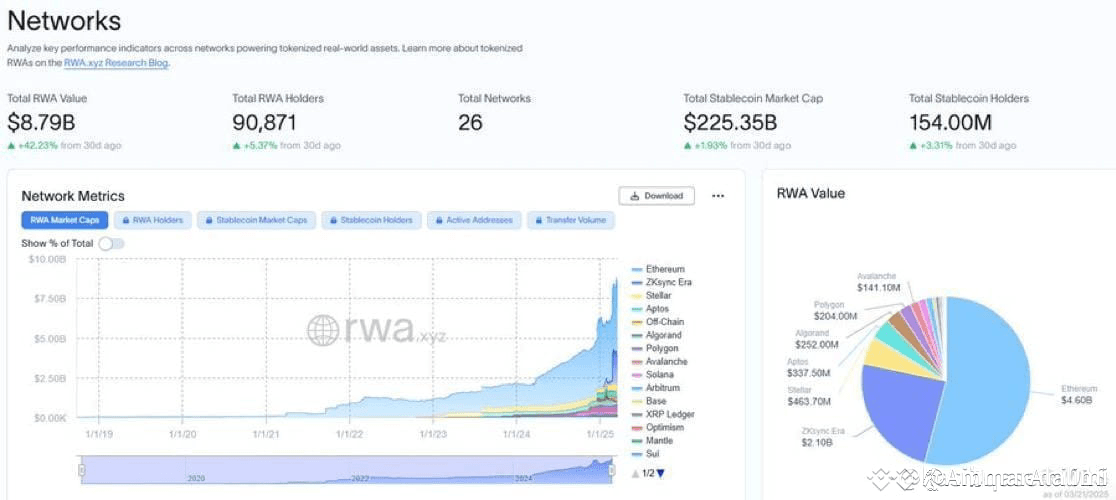Open the three-dot more options menu

(x=718, y=196)
